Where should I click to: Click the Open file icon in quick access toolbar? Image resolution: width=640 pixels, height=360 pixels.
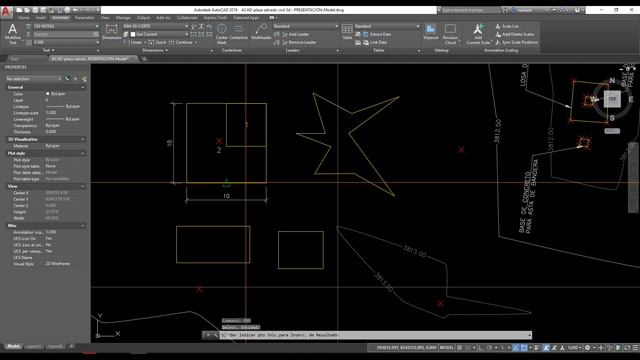click(27, 10)
